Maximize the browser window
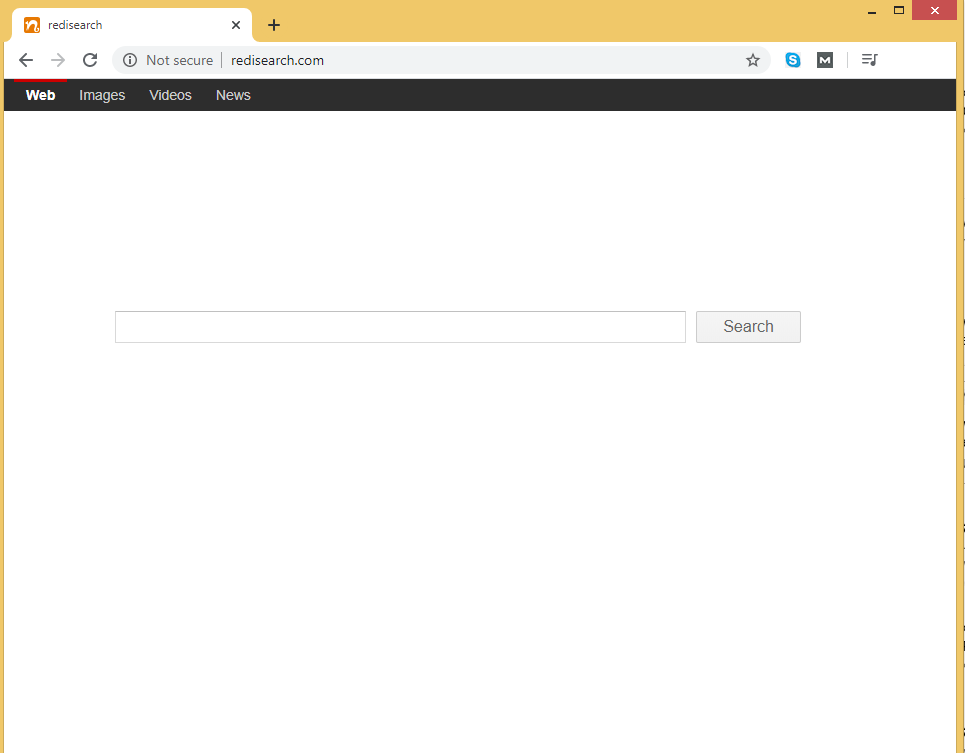This screenshot has width=965, height=753. click(899, 10)
